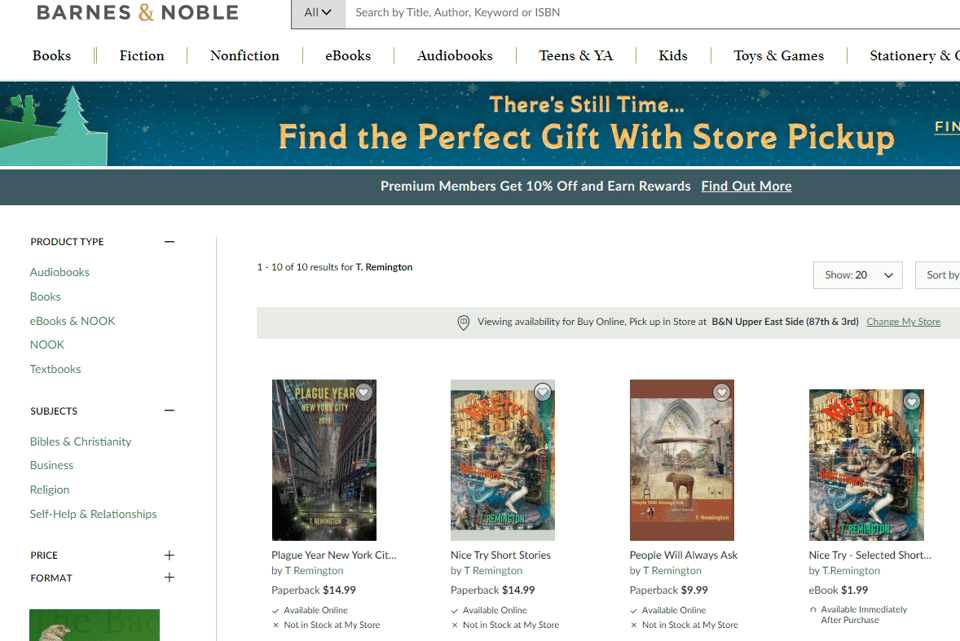This screenshot has width=960, height=641.
Task: Collapse the Subjects filter section
Action: click(x=169, y=411)
